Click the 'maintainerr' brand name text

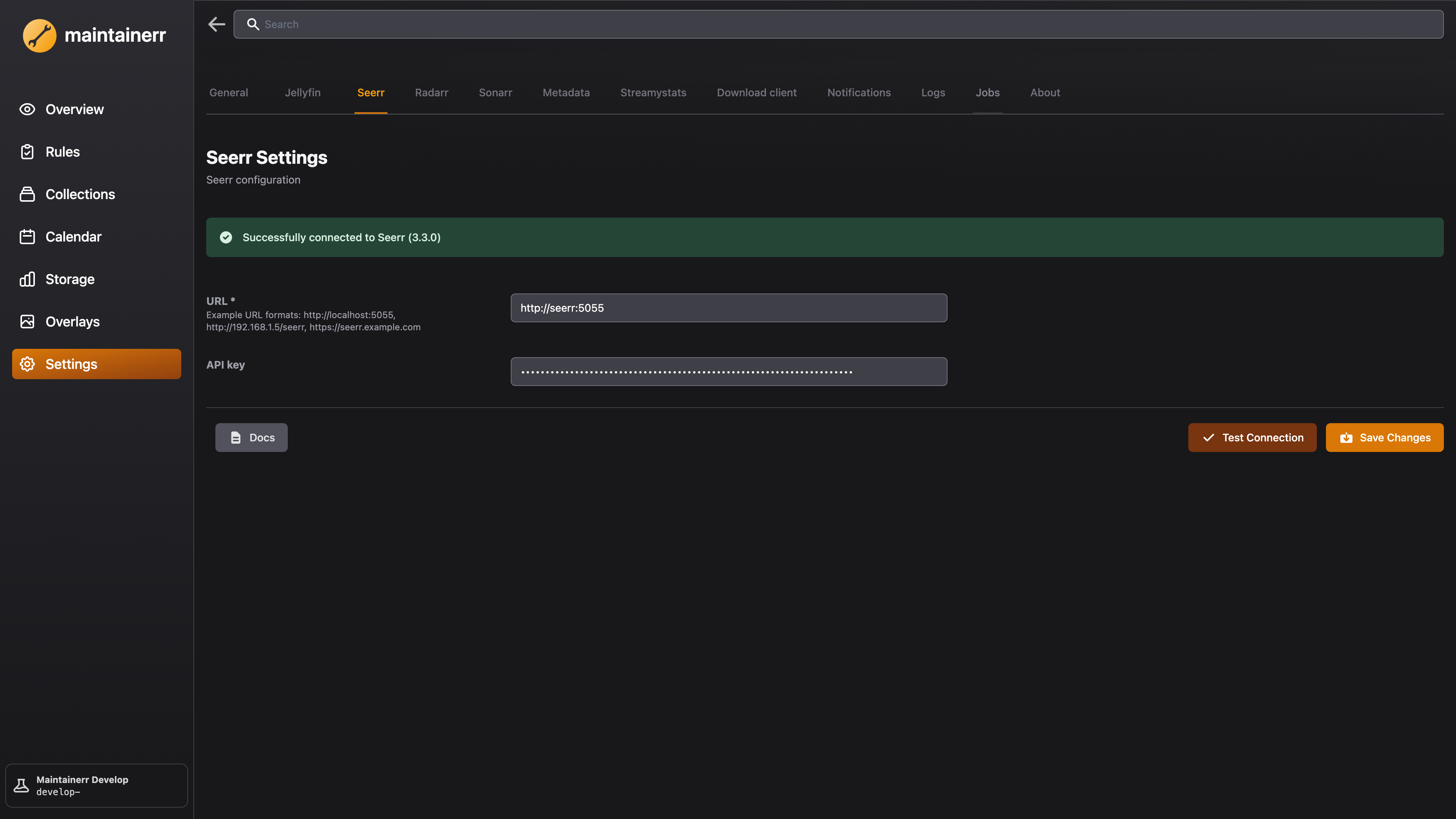tap(115, 35)
